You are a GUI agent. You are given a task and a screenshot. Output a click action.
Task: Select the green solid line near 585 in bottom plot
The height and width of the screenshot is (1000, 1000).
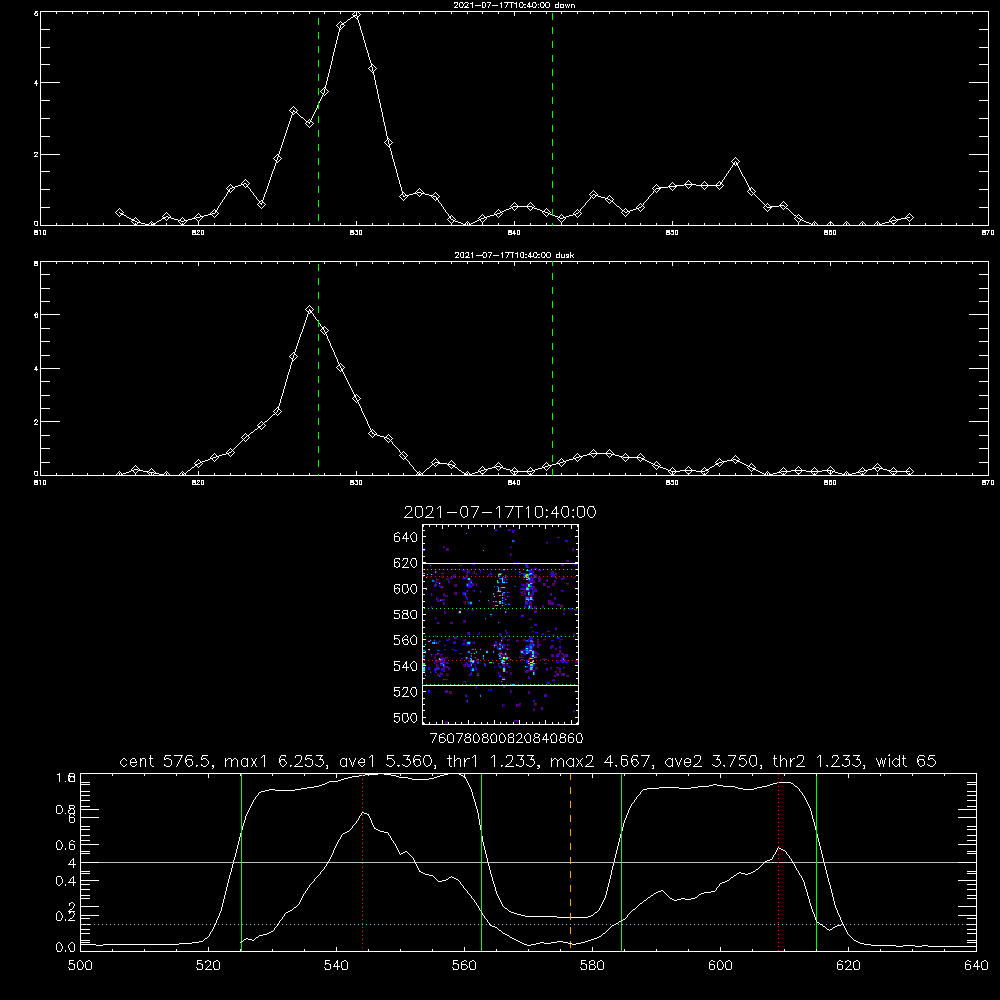click(621, 861)
